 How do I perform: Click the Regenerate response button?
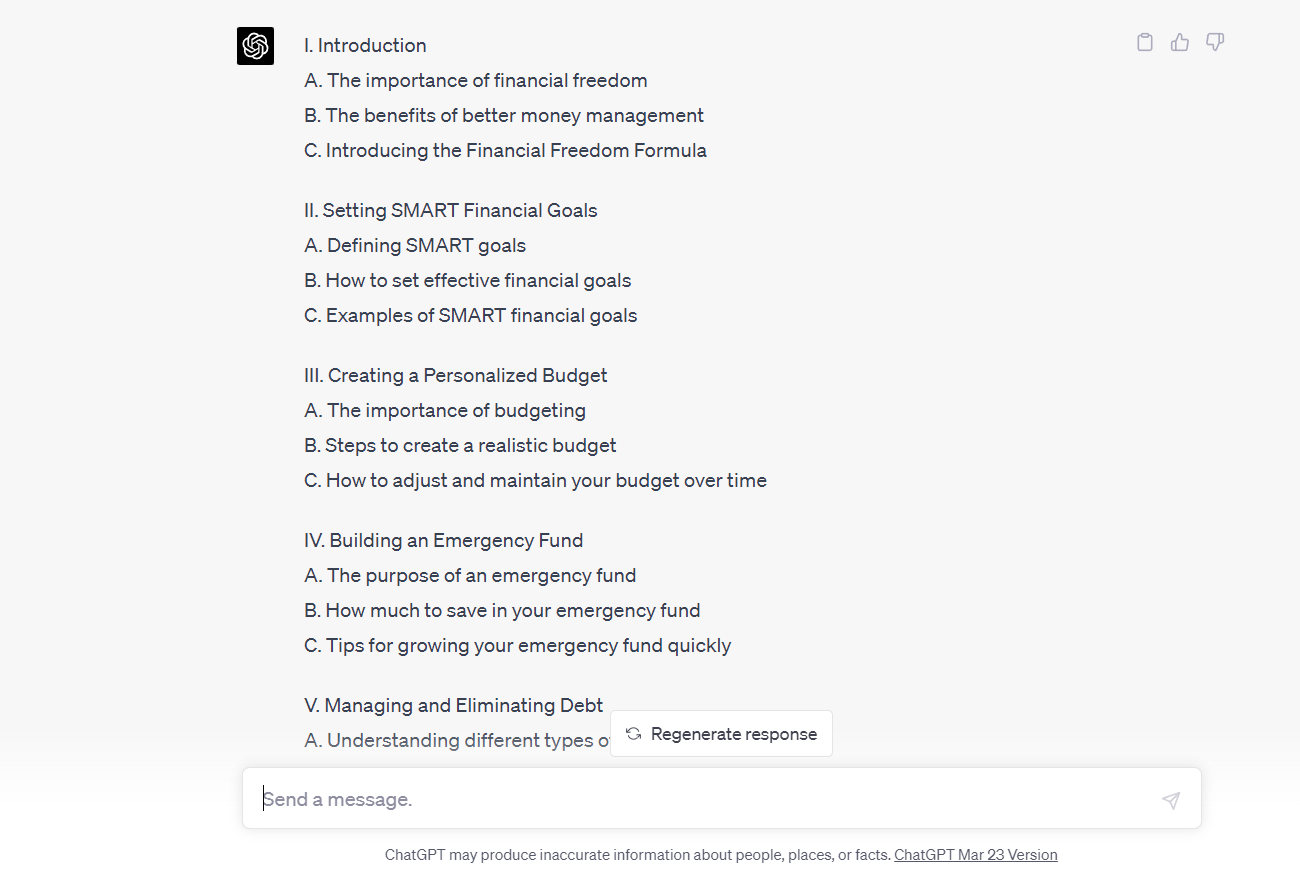coord(721,734)
